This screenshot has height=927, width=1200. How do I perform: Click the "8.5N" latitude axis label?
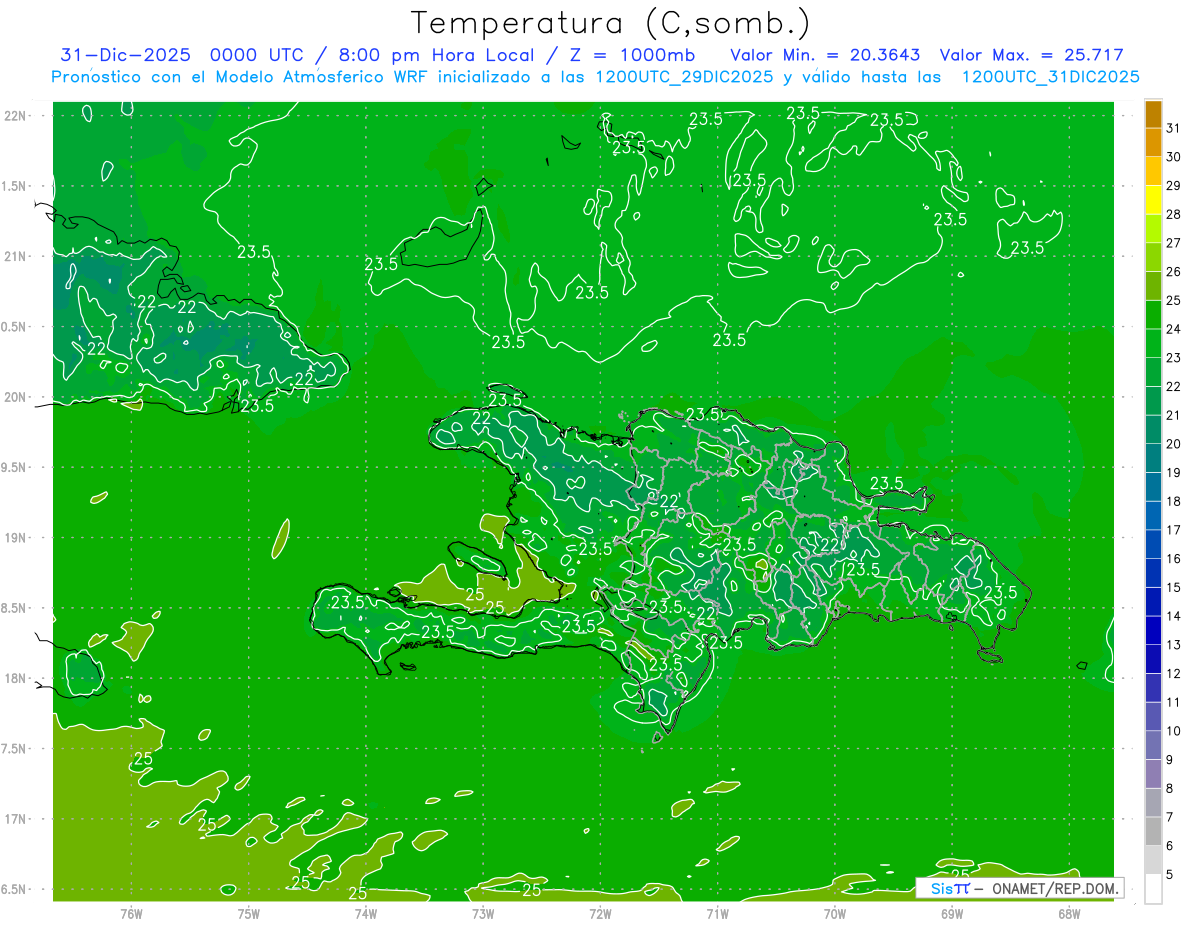(14, 608)
